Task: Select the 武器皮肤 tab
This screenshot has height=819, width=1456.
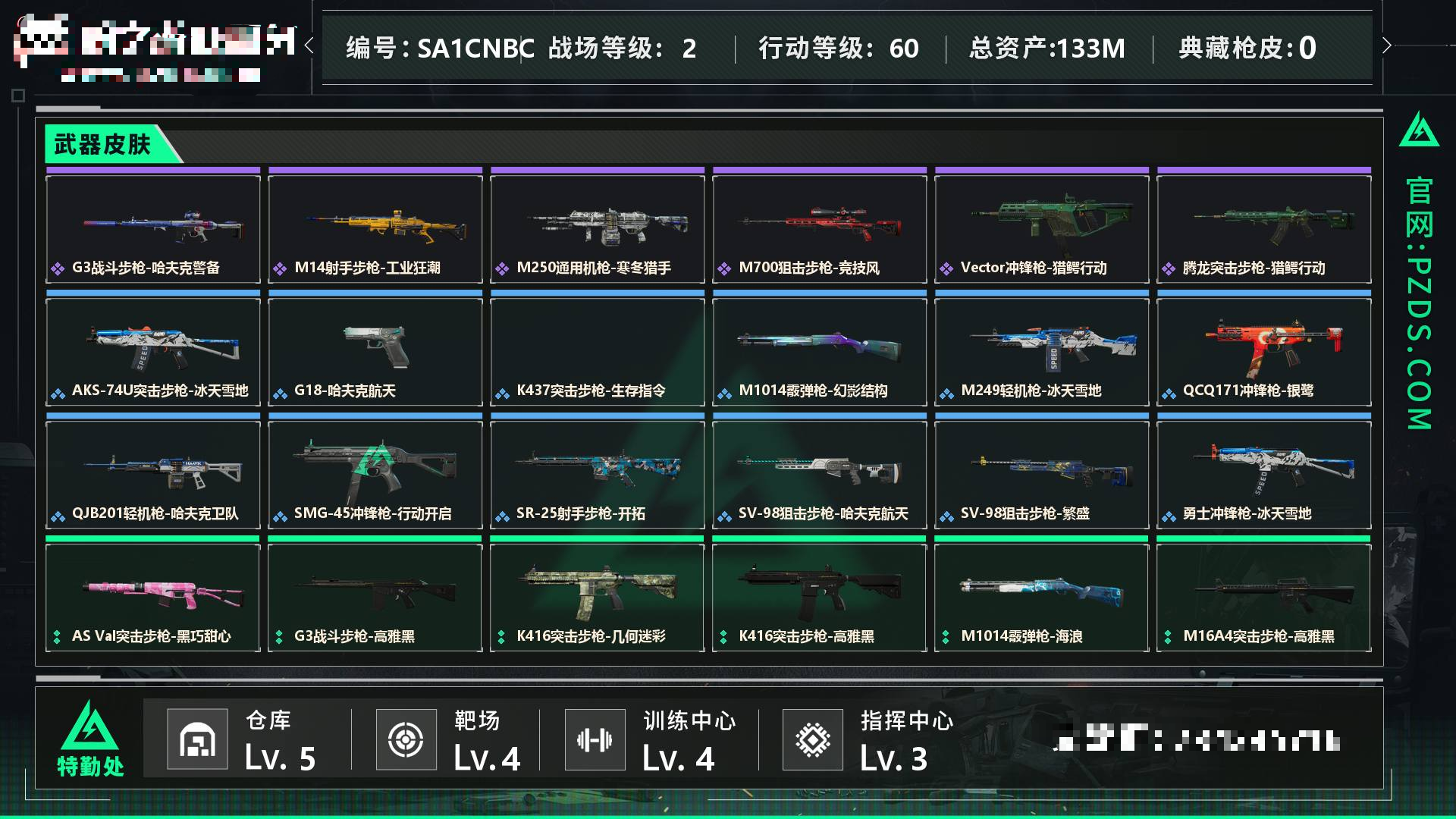Action: click(103, 144)
